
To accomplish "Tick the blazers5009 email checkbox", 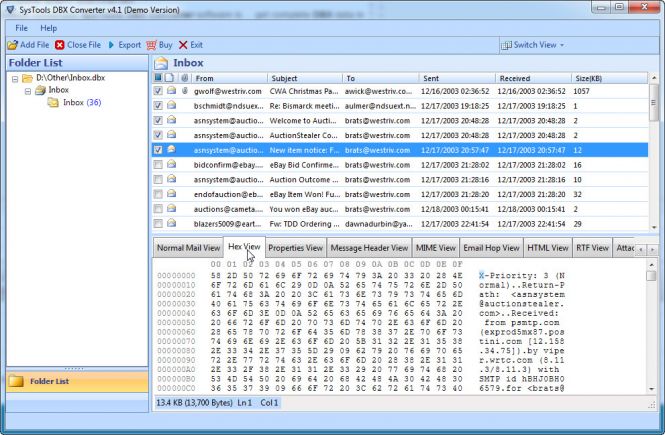I will click(x=158, y=224).
